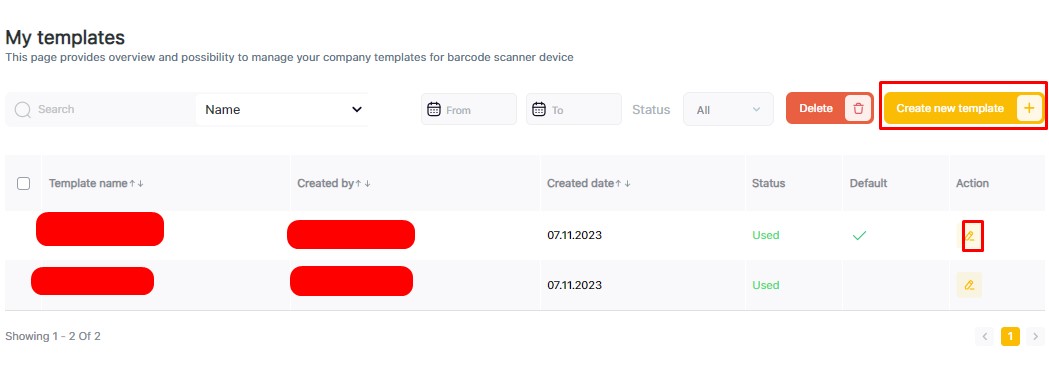
Task: Click the search magnifier icon
Action: click(x=22, y=110)
